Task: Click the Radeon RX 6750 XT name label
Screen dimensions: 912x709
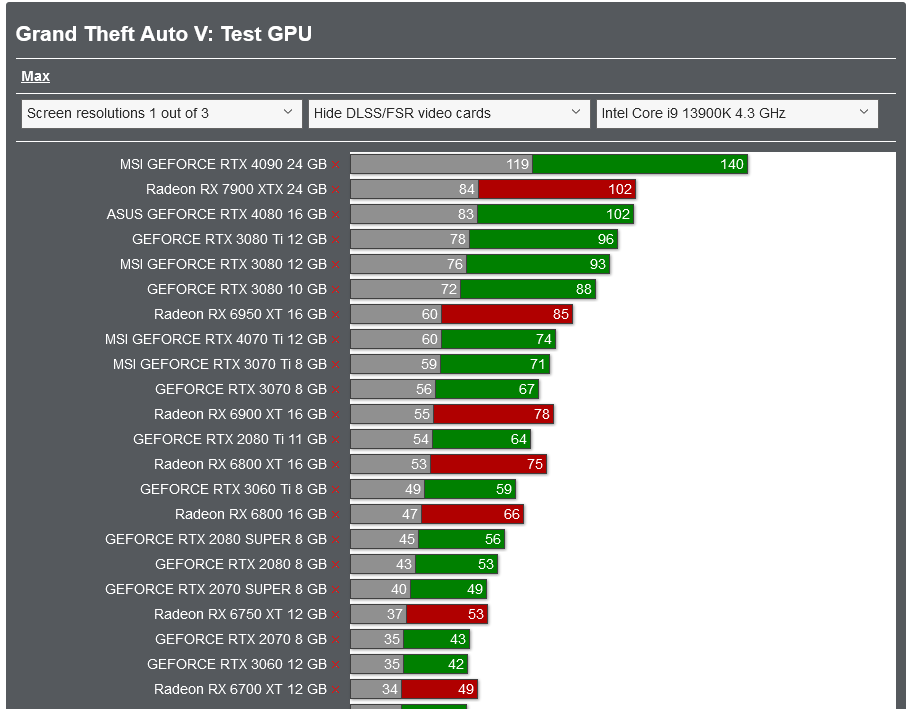Action: point(240,614)
